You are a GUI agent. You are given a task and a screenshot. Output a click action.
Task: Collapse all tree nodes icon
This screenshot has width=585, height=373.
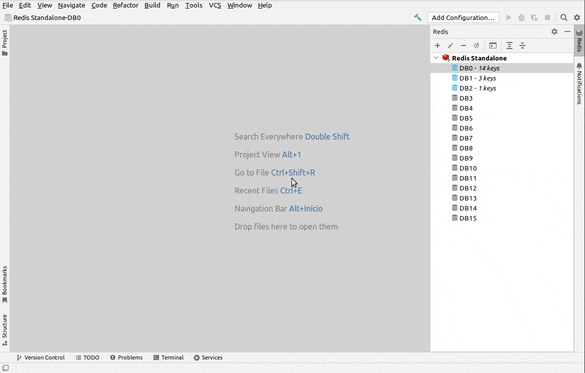point(522,46)
